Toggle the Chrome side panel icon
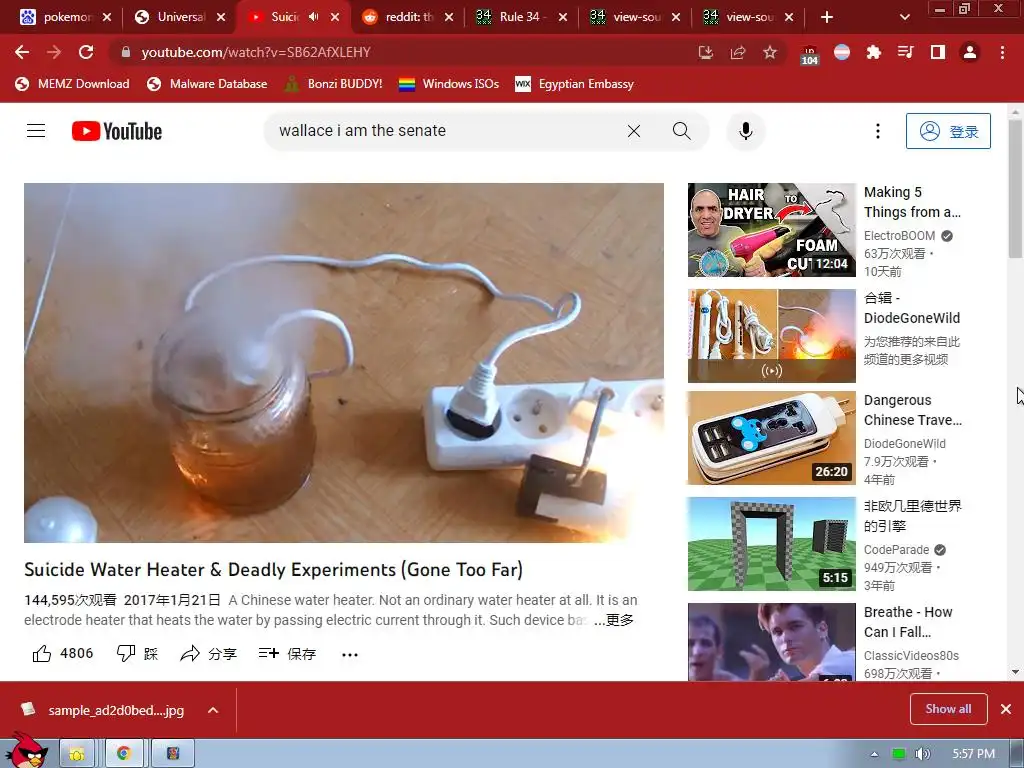1024x768 pixels. pos(938,52)
